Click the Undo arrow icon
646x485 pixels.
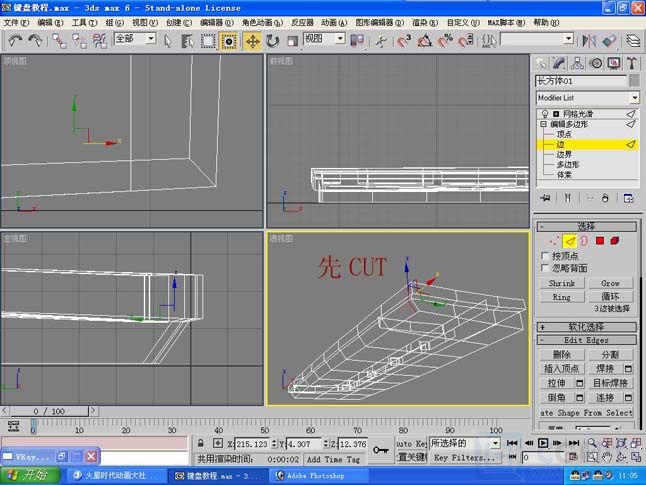click(x=16, y=40)
